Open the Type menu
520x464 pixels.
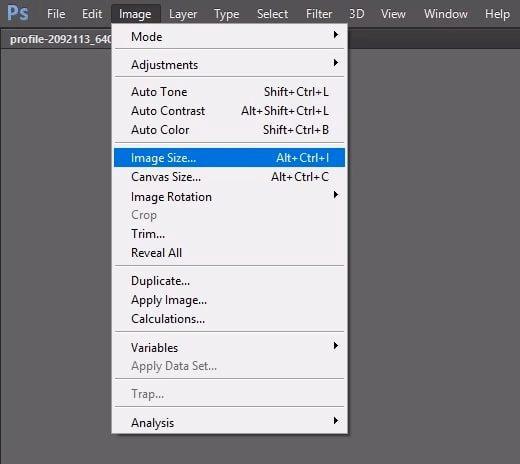pos(227,14)
